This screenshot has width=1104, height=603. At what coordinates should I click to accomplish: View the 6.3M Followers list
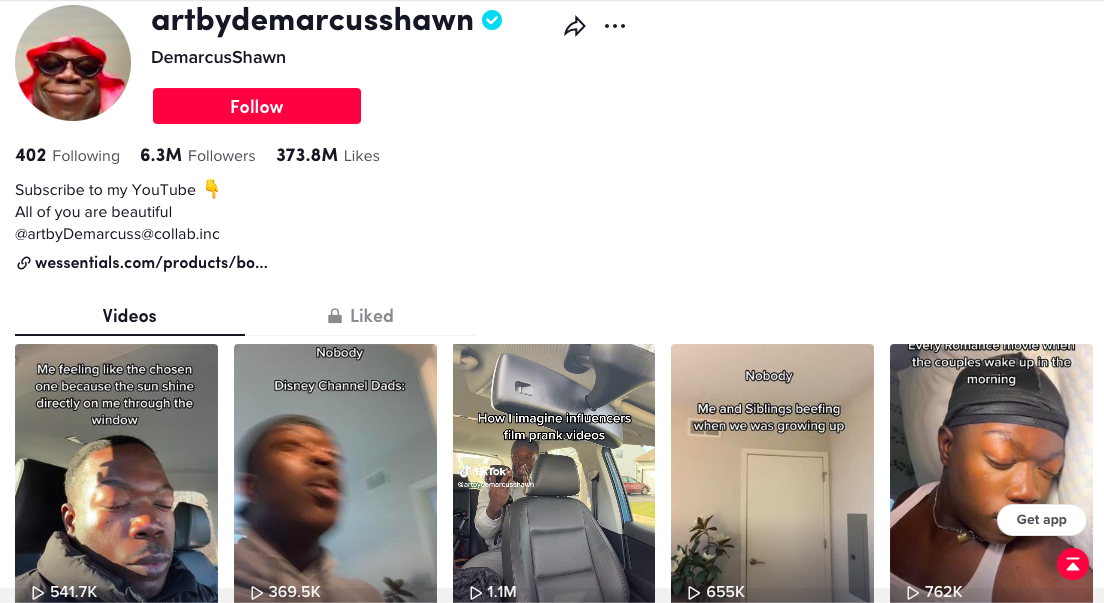pos(198,155)
